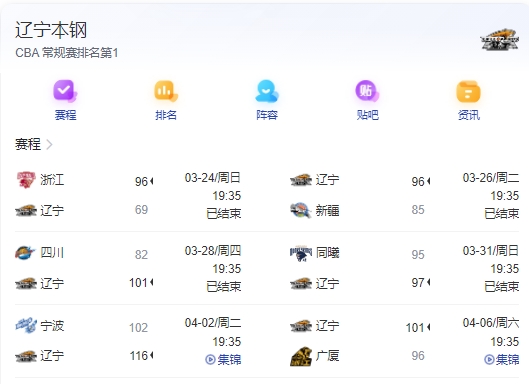Click Liaoning's score 69
Viewport: 529px width, 384px height.
point(141,210)
